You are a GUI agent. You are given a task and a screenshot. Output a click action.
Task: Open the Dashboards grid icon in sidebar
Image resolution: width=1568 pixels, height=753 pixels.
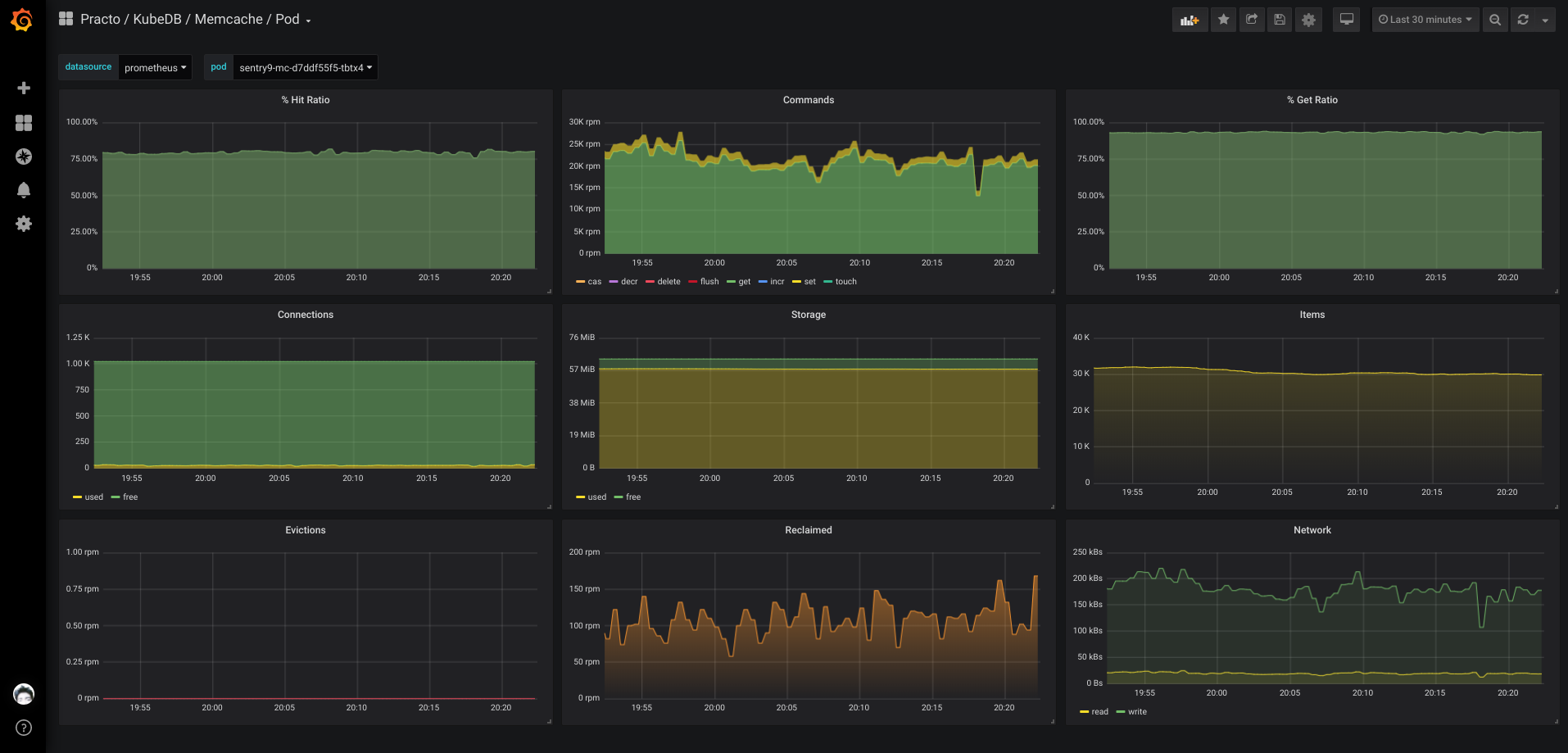point(24,123)
